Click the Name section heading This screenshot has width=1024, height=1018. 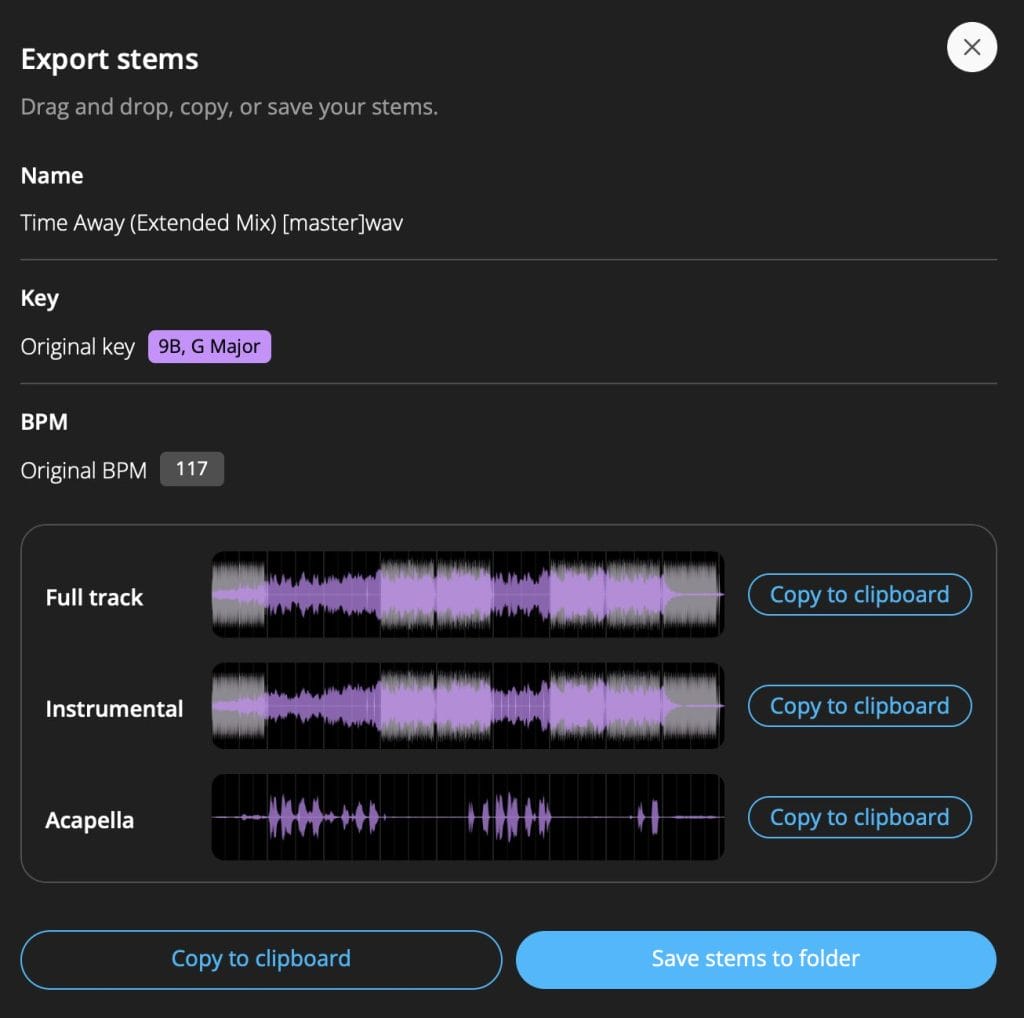click(52, 176)
